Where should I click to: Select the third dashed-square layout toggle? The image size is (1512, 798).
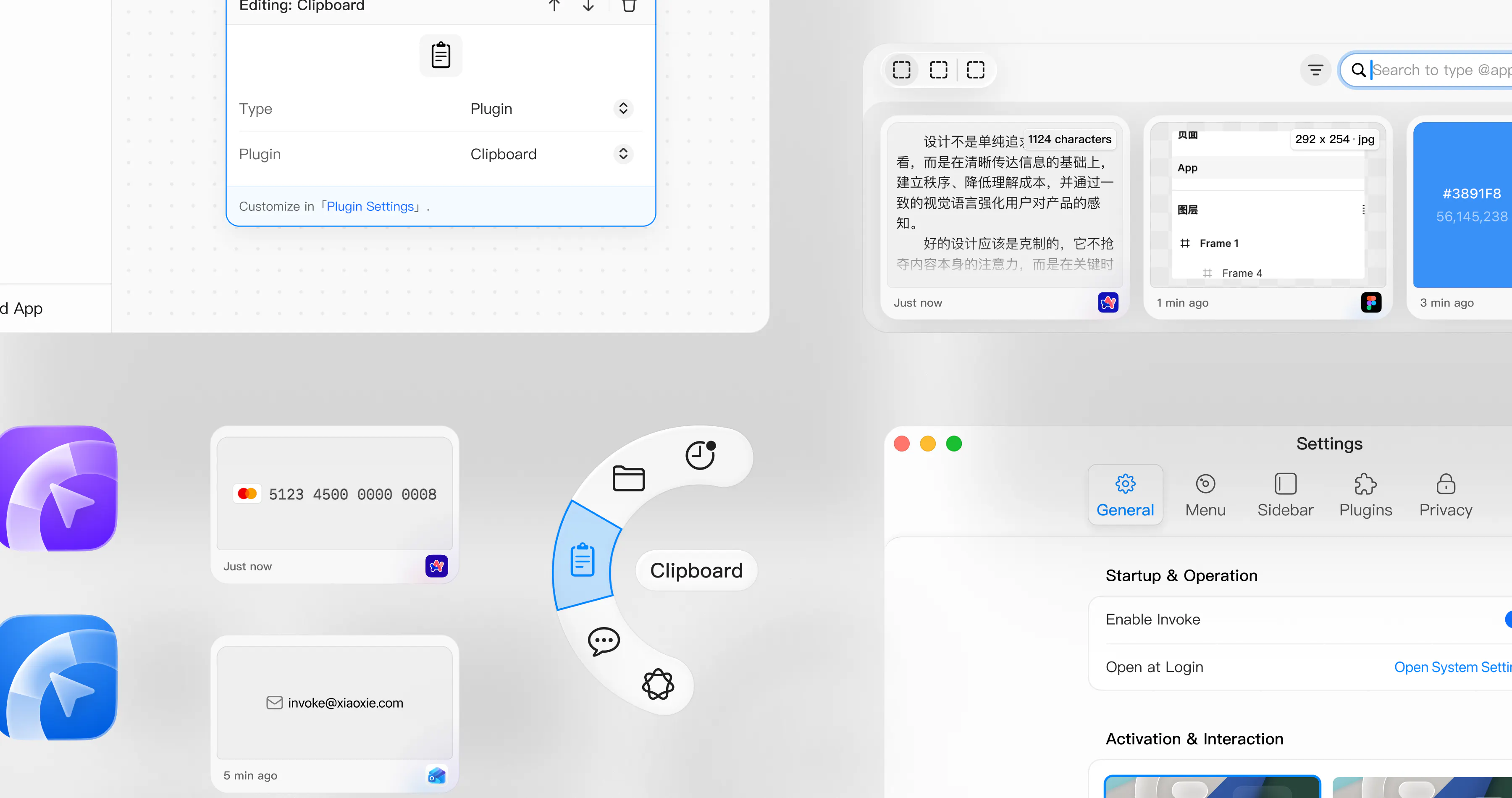point(976,71)
